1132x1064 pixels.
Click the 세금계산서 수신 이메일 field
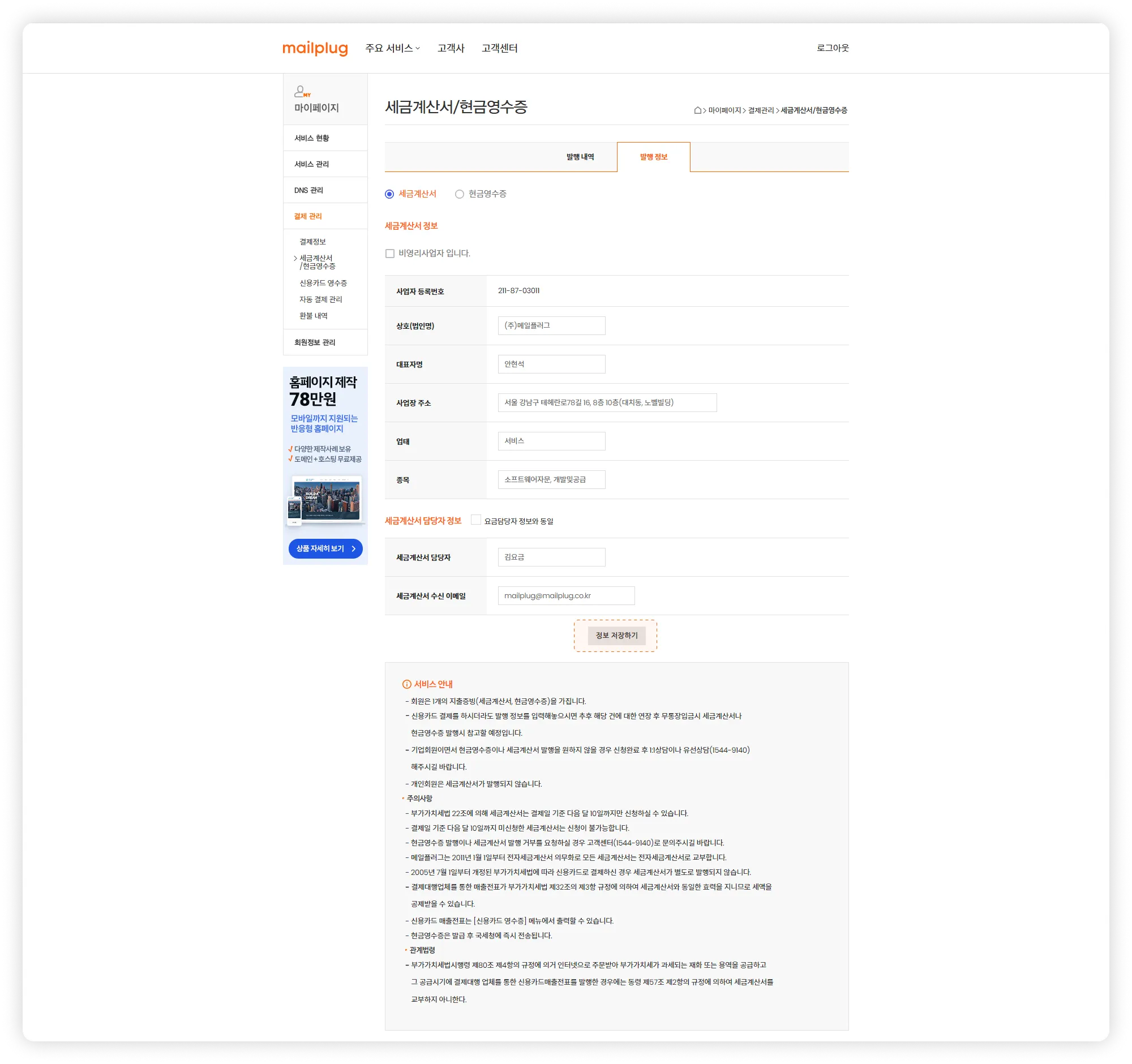tap(566, 595)
